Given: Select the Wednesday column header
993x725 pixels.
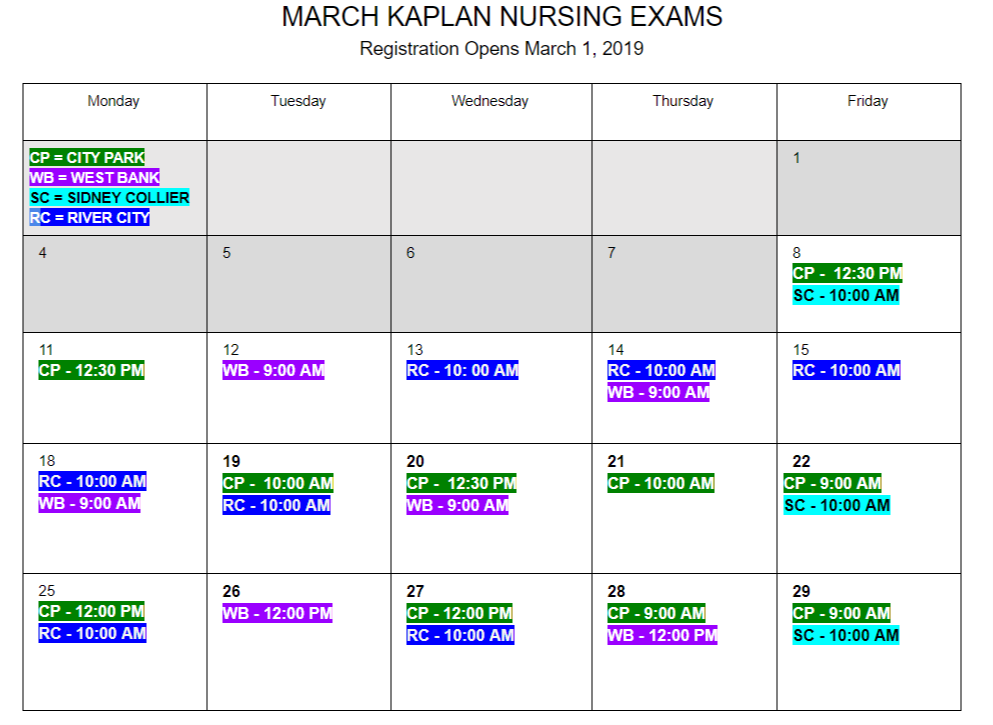Looking at the screenshot, I should 490,101.
